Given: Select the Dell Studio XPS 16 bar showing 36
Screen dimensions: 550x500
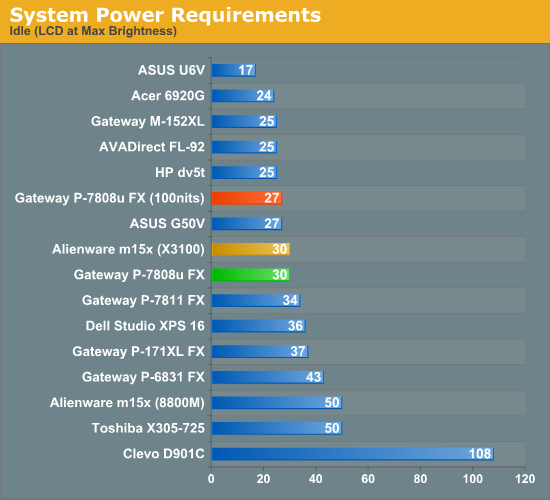Looking at the screenshot, I should point(259,326).
